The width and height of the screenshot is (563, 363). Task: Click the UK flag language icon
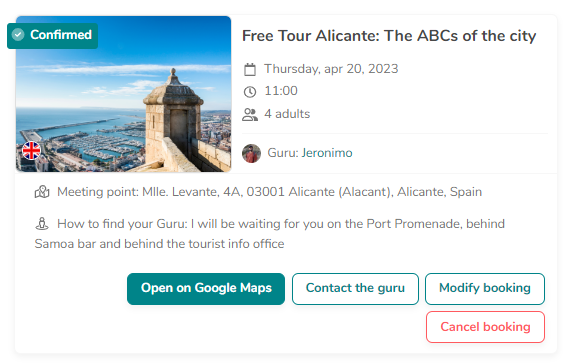[x=32, y=150]
